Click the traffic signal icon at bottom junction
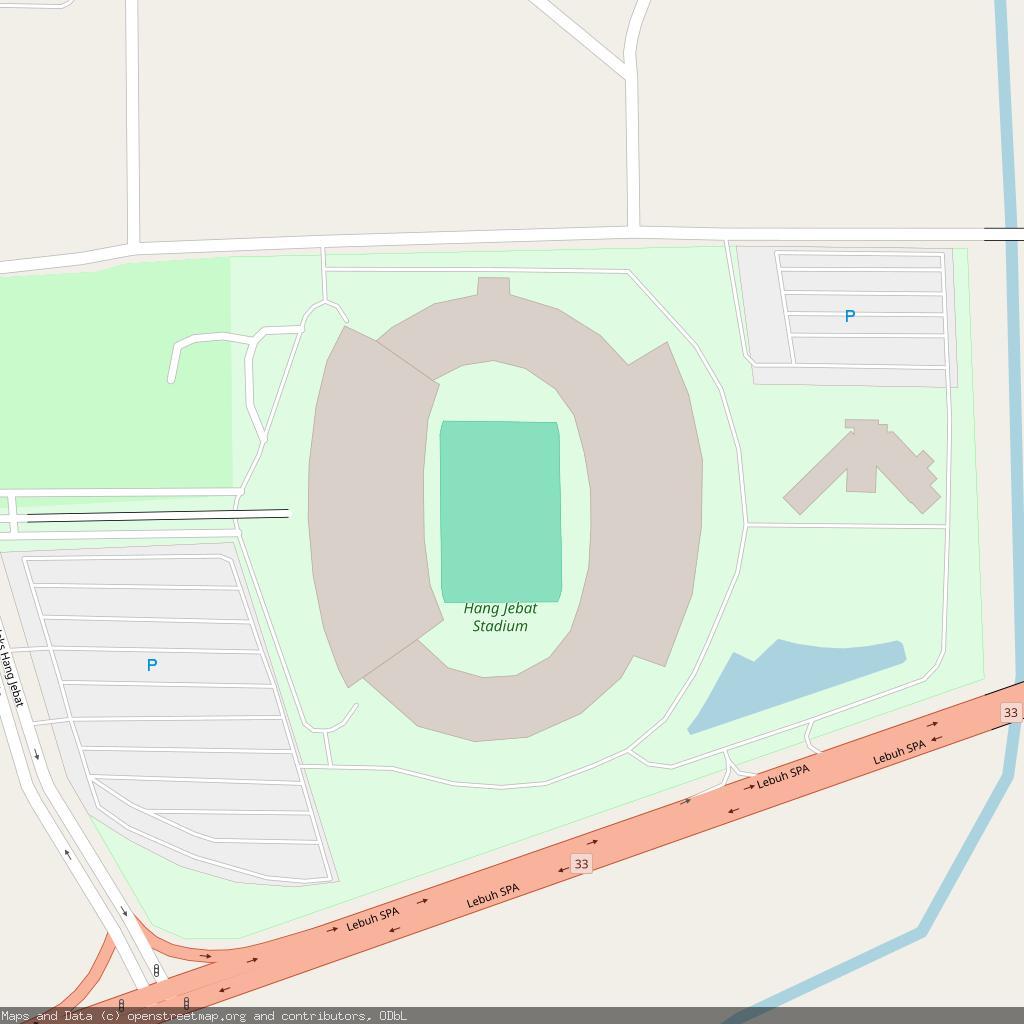This screenshot has height=1024, width=1024. click(186, 1002)
